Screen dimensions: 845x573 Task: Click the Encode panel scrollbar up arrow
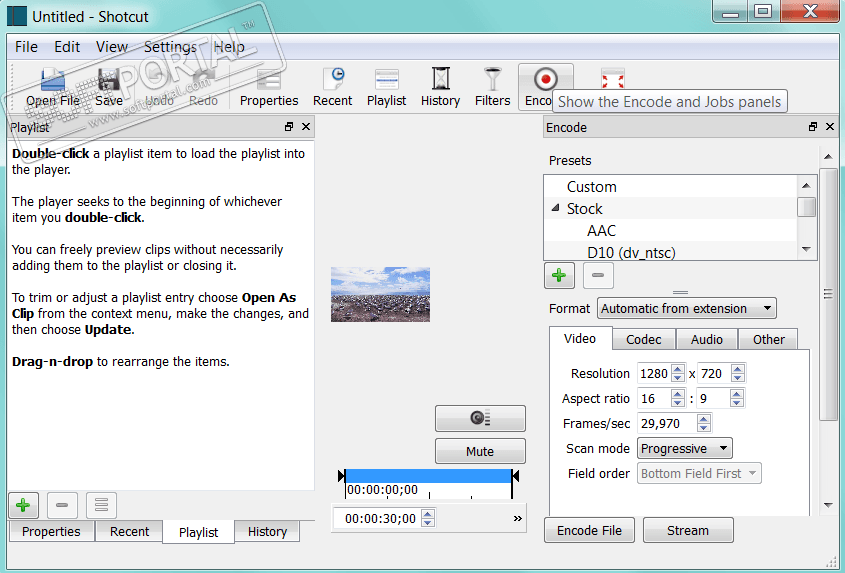tap(828, 157)
